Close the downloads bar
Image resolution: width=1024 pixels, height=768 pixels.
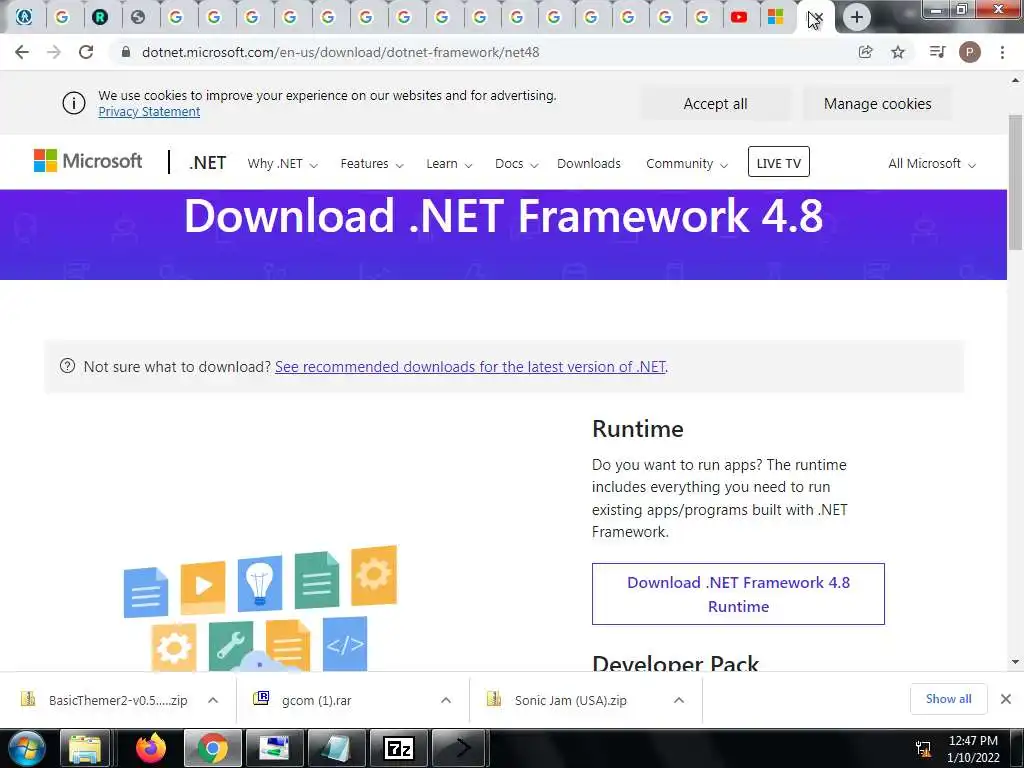1006,699
